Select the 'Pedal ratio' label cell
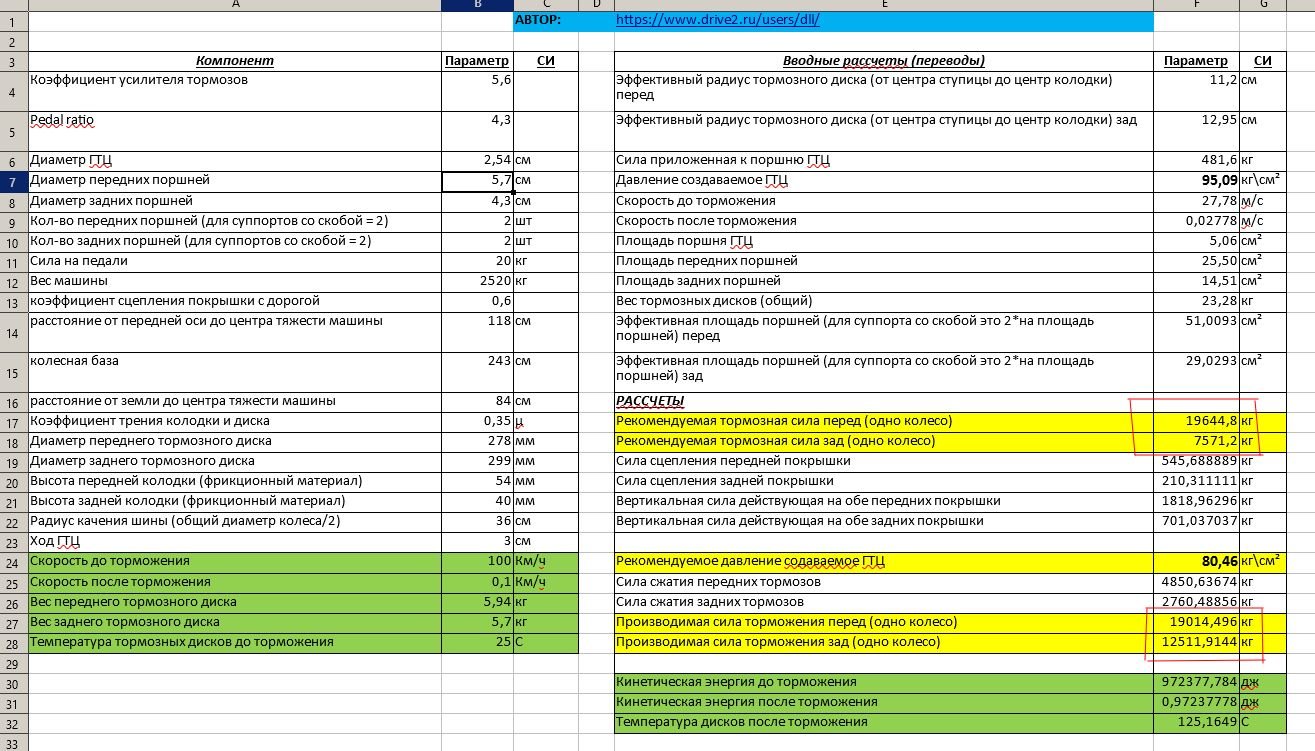 point(235,131)
